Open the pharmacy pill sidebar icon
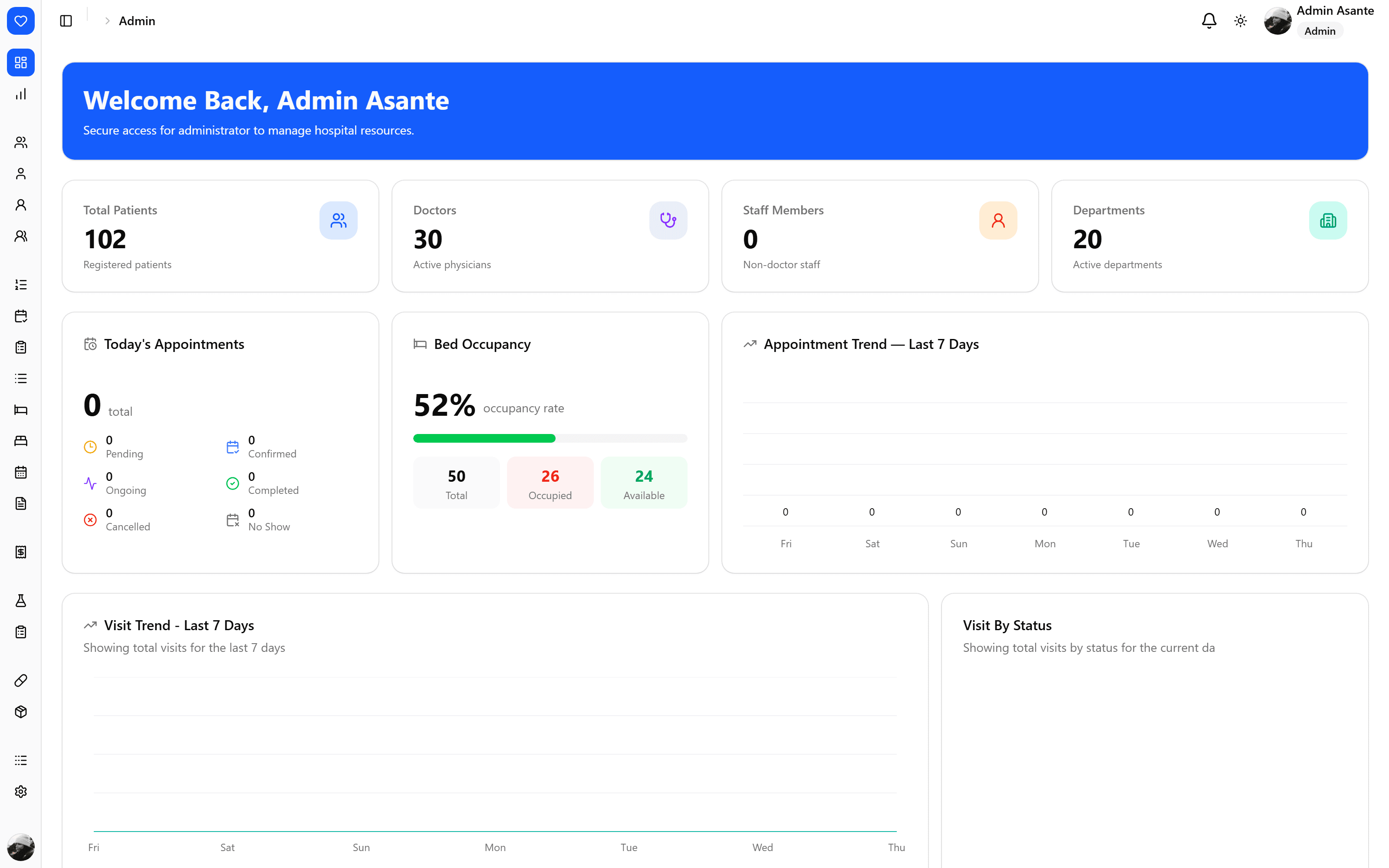Image resolution: width=1389 pixels, height=868 pixels. pos(21,681)
